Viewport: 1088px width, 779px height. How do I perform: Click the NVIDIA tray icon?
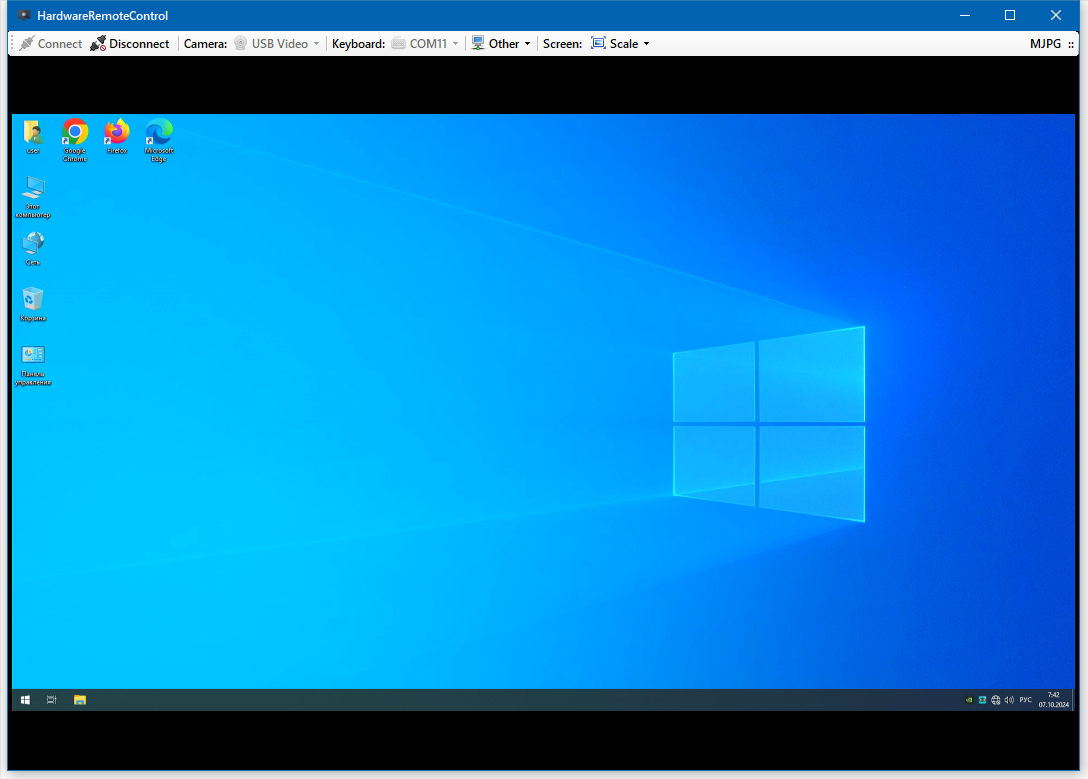(x=969, y=700)
